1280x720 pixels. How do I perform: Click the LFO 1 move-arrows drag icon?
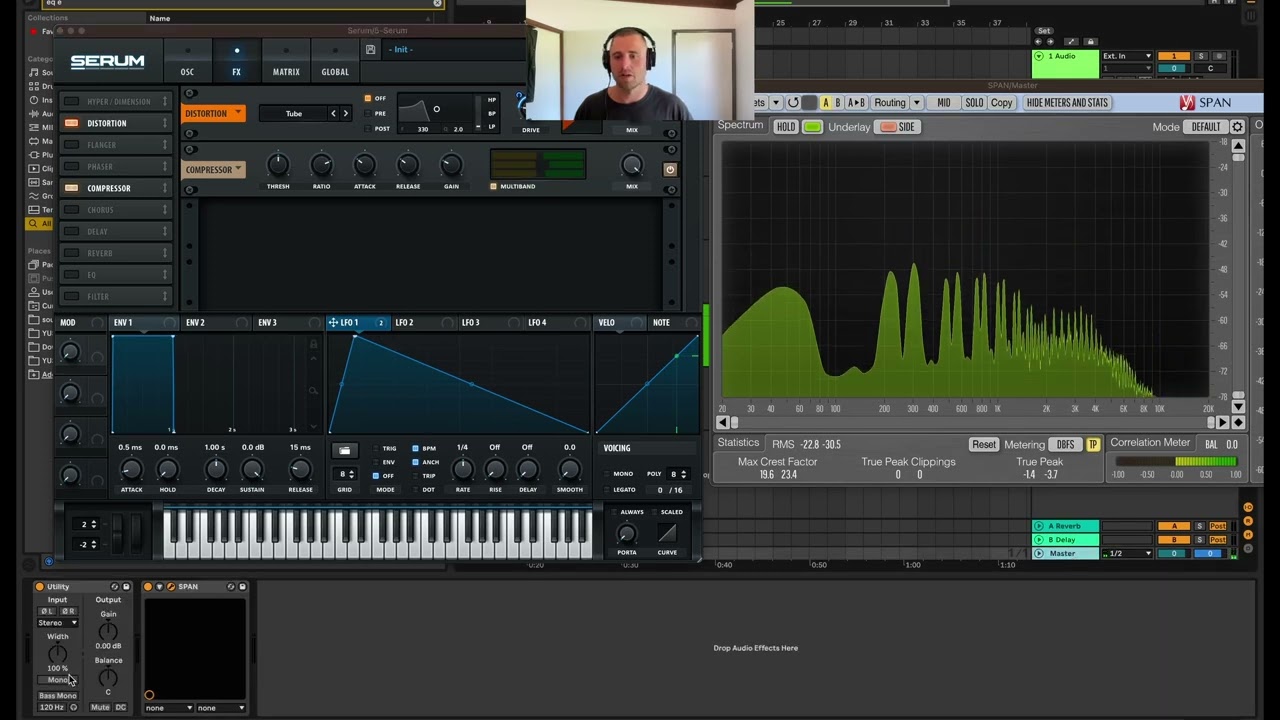[x=333, y=323]
